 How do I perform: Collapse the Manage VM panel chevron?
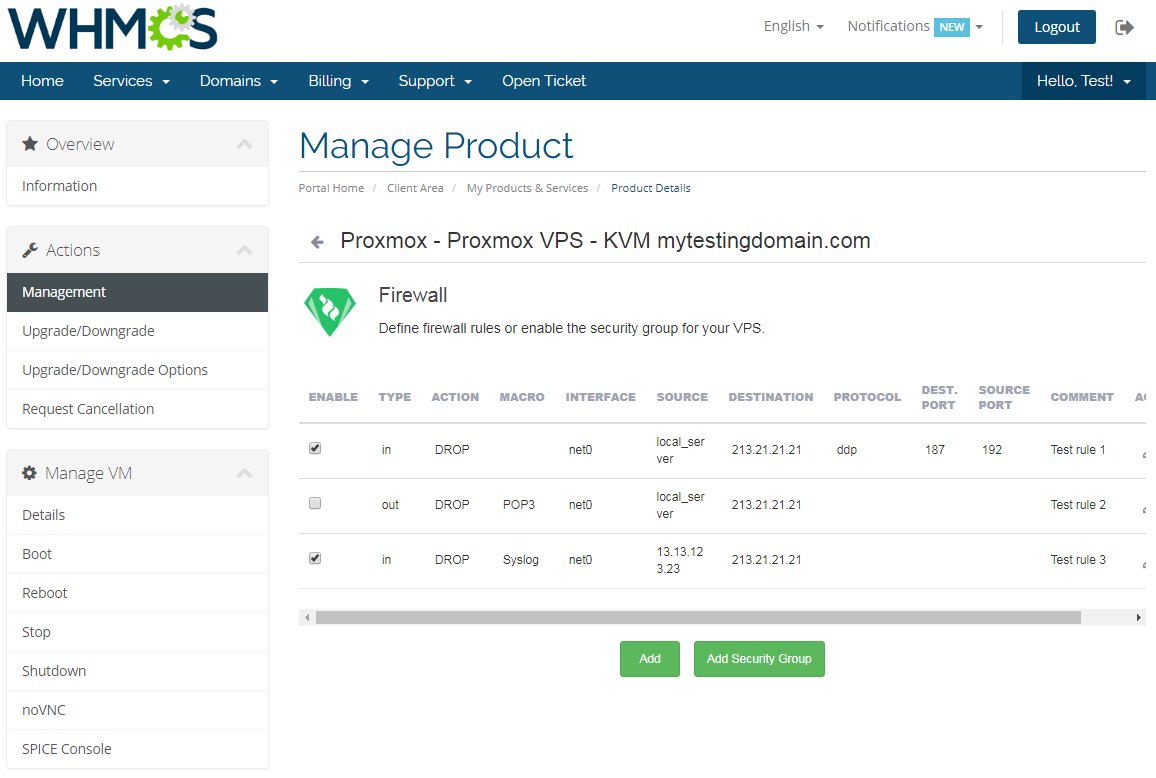(x=245, y=473)
